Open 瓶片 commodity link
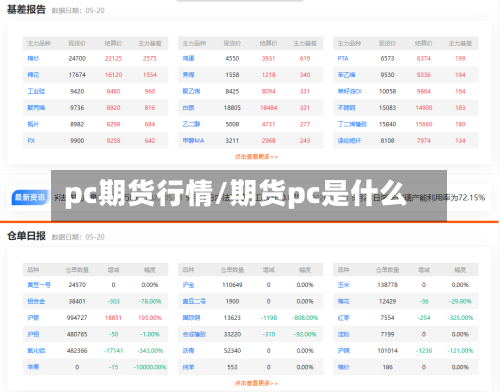The width and height of the screenshot is (500, 392). point(33,124)
